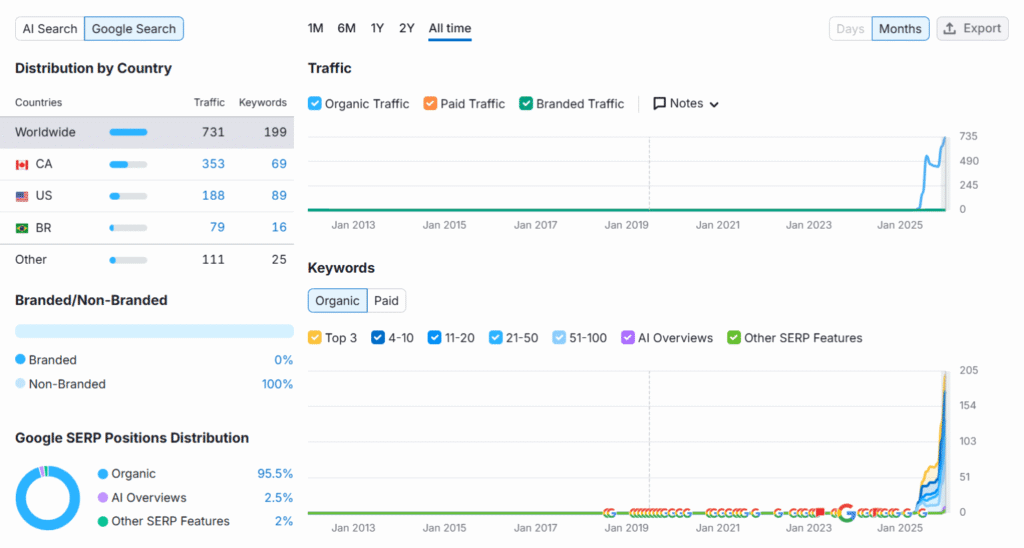Click the Notes comment icon

point(660,104)
